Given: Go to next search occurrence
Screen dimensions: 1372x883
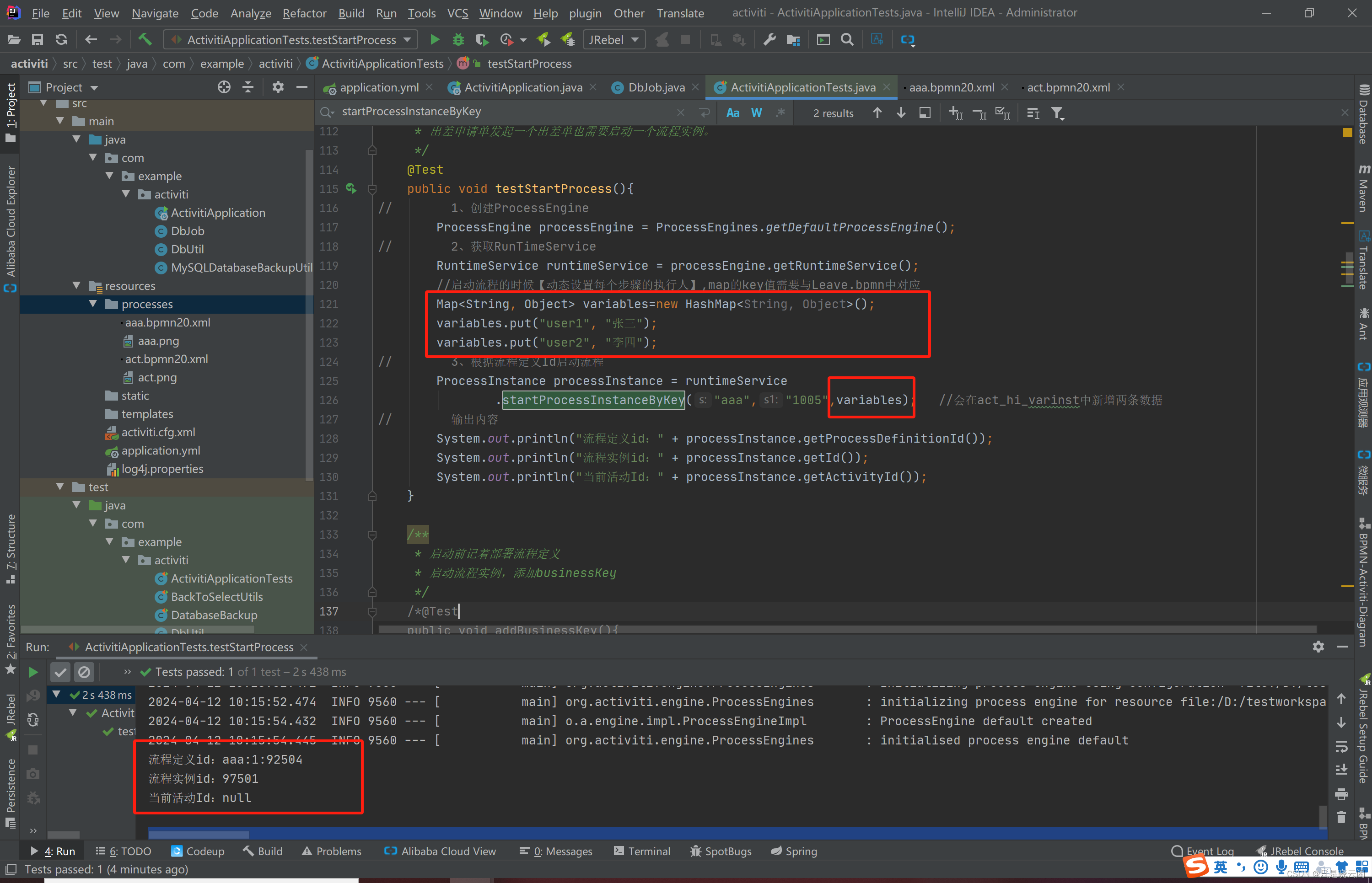Looking at the screenshot, I should click(x=901, y=113).
